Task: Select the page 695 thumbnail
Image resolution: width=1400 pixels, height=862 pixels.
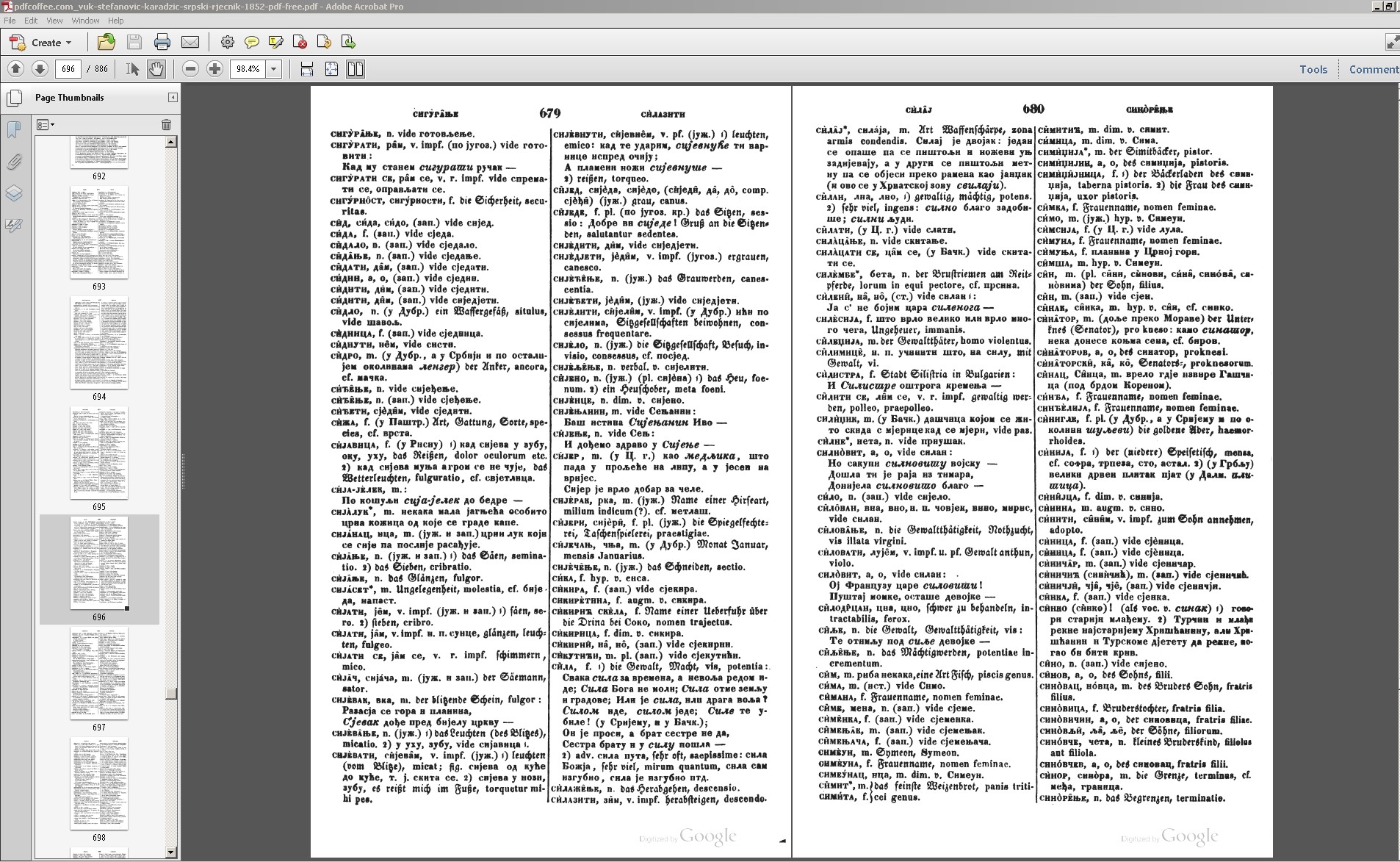Action: 99,453
